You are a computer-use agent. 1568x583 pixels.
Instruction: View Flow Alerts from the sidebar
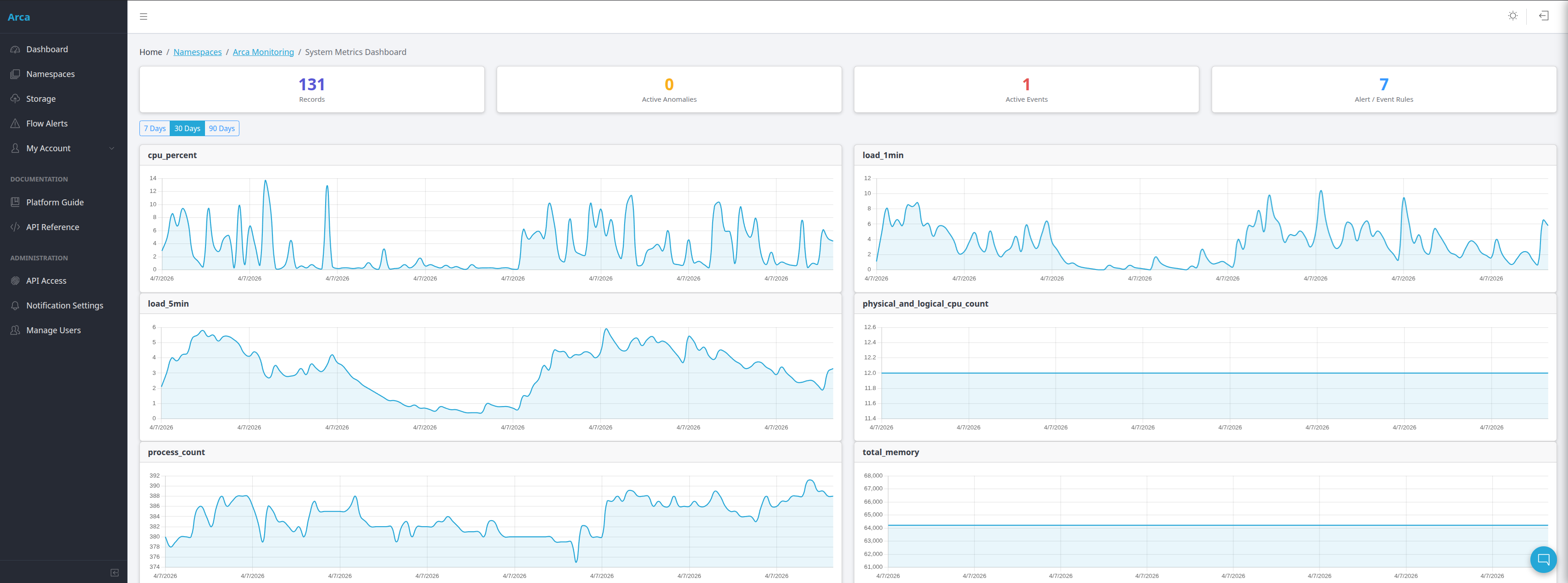(x=46, y=123)
